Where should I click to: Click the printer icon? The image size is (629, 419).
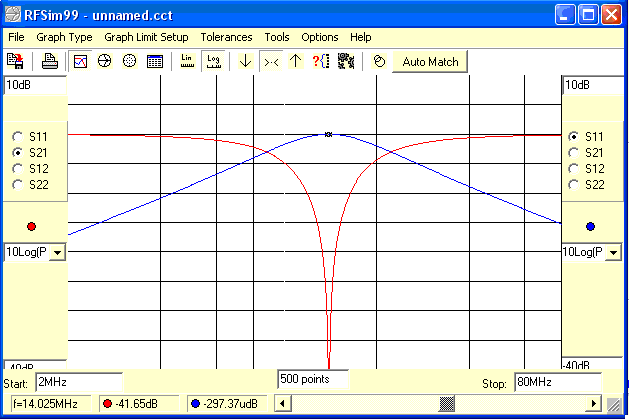coord(50,61)
